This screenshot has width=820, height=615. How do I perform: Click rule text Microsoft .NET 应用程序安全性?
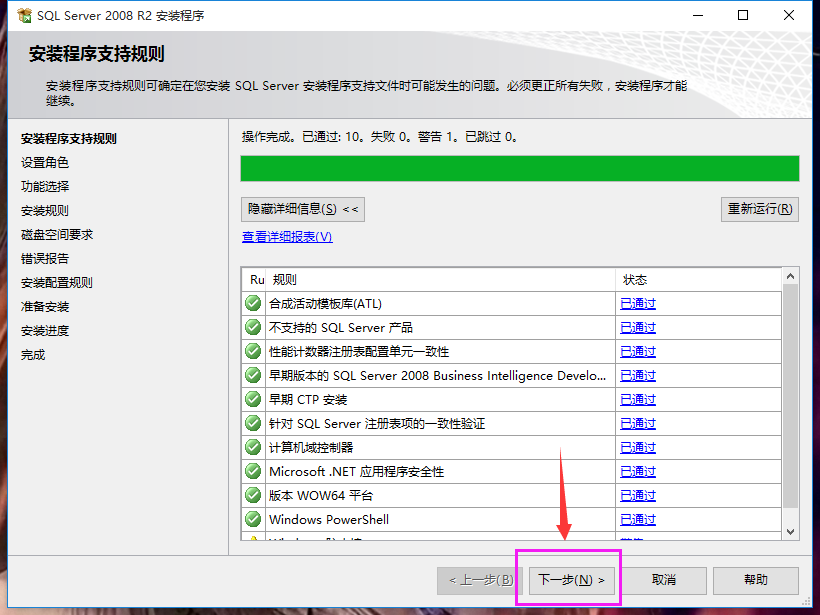pos(357,472)
